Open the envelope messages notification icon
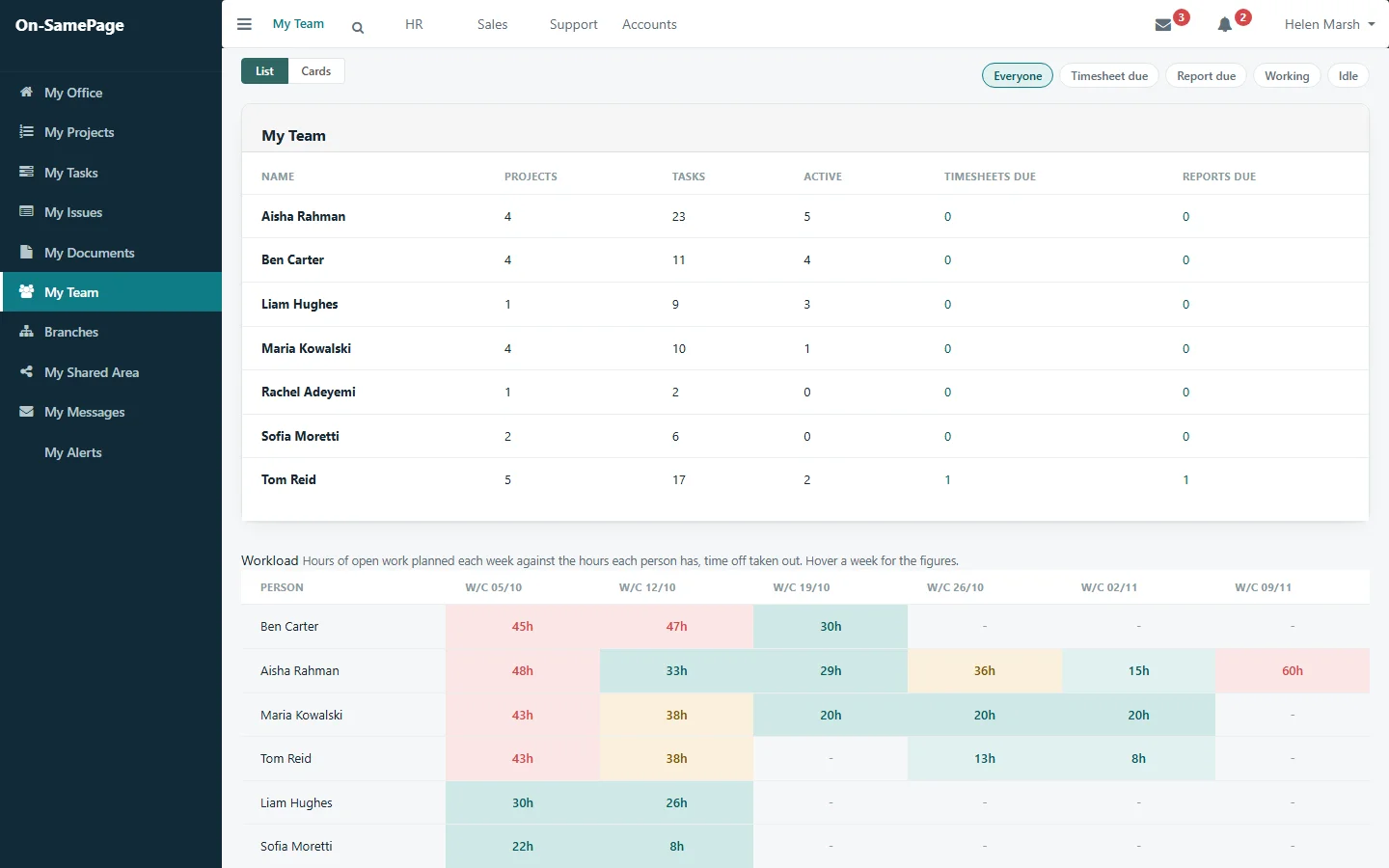 click(x=1163, y=25)
